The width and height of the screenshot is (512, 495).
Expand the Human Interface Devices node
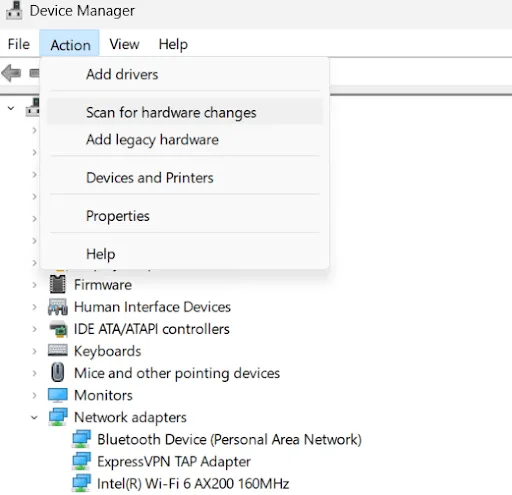point(34,307)
